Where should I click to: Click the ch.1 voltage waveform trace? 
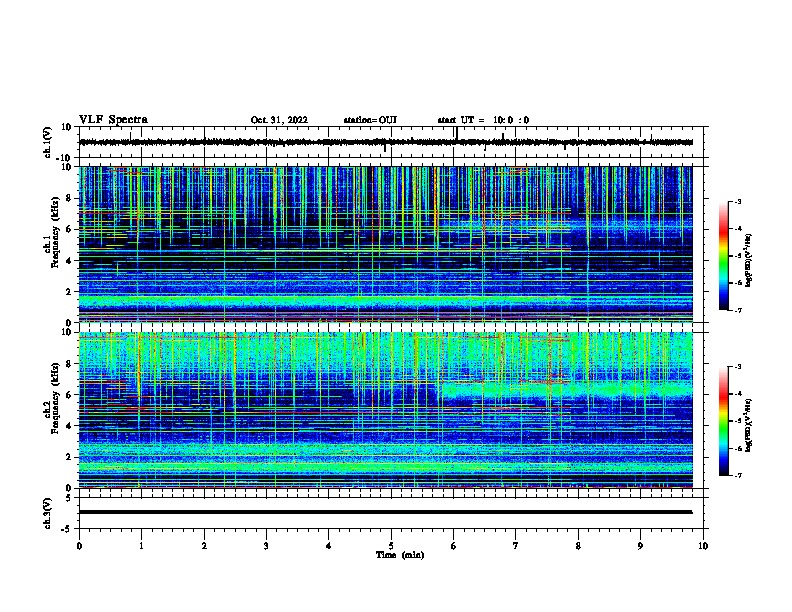click(x=385, y=142)
